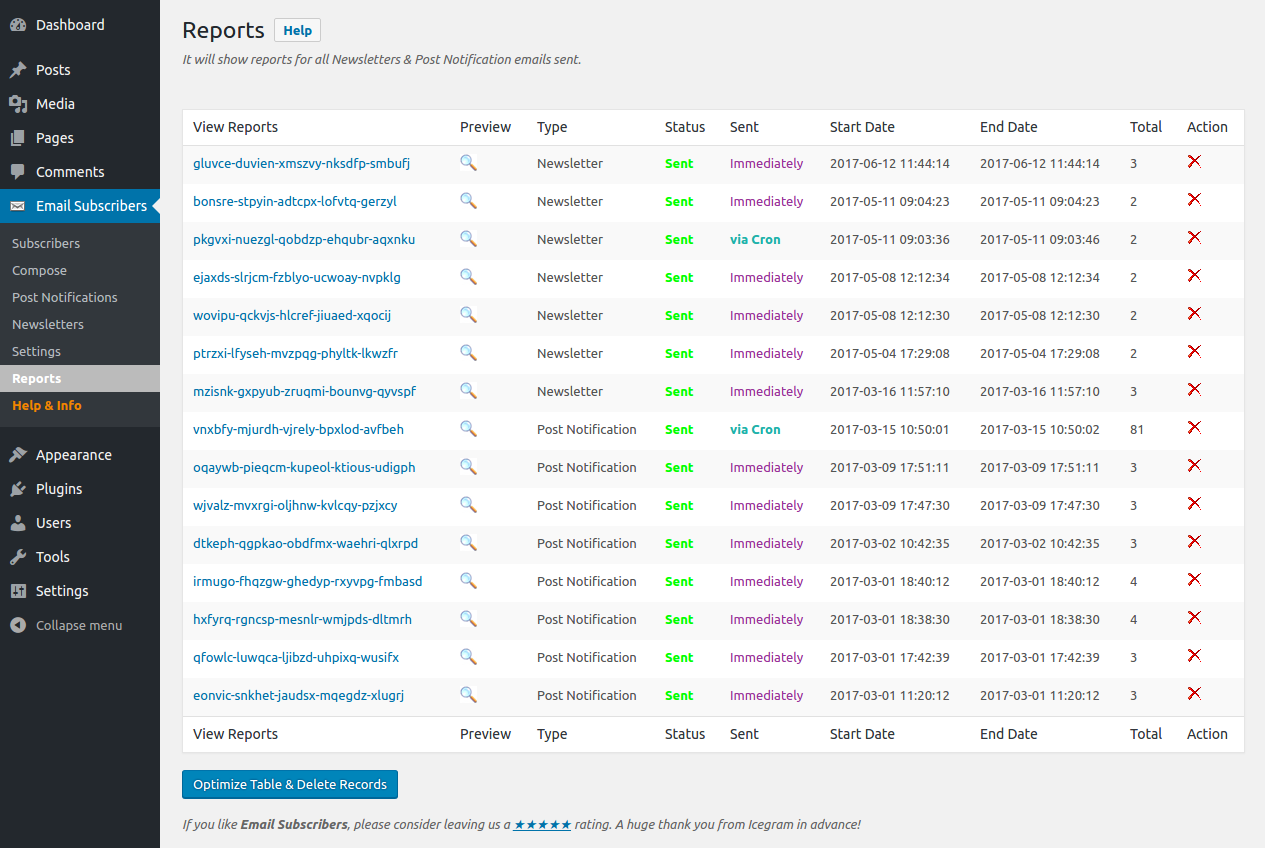
Task: Click the Collapse menu label
Action: pyautogui.click(x=79, y=625)
